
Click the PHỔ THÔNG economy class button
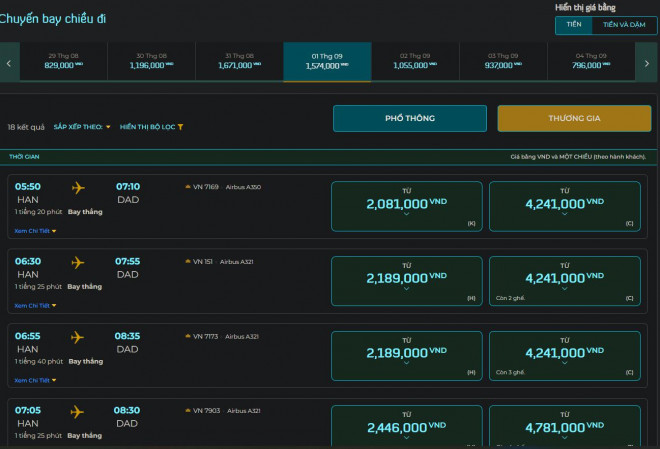(x=409, y=118)
